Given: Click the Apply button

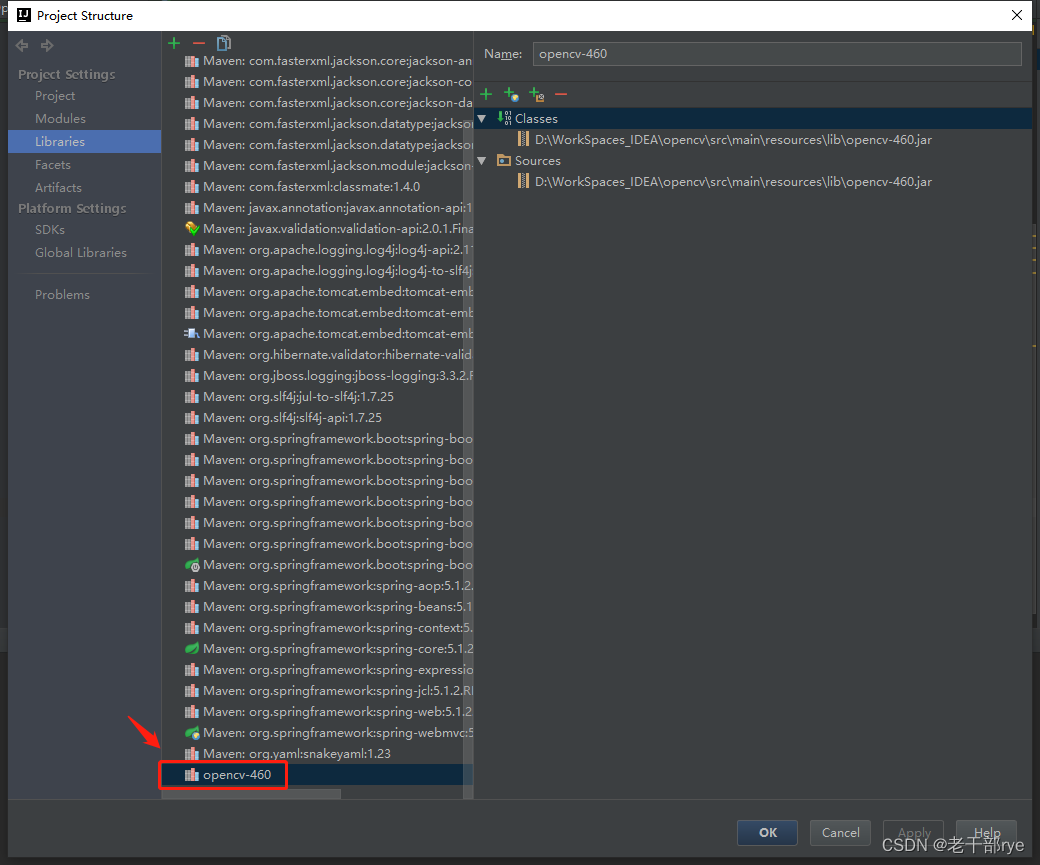Looking at the screenshot, I should click(913, 832).
